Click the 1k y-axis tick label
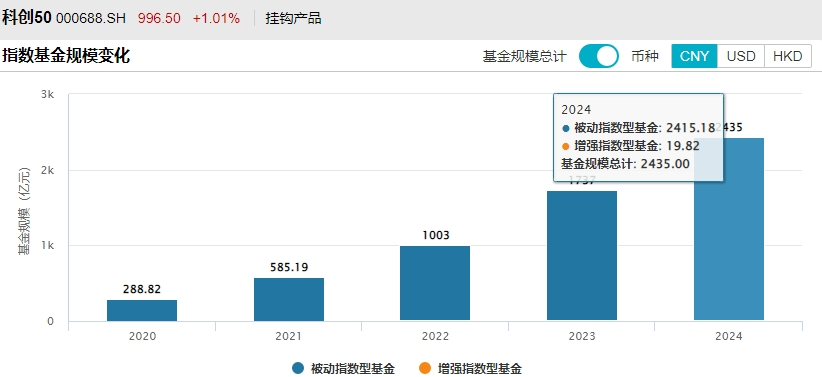 tap(48, 246)
